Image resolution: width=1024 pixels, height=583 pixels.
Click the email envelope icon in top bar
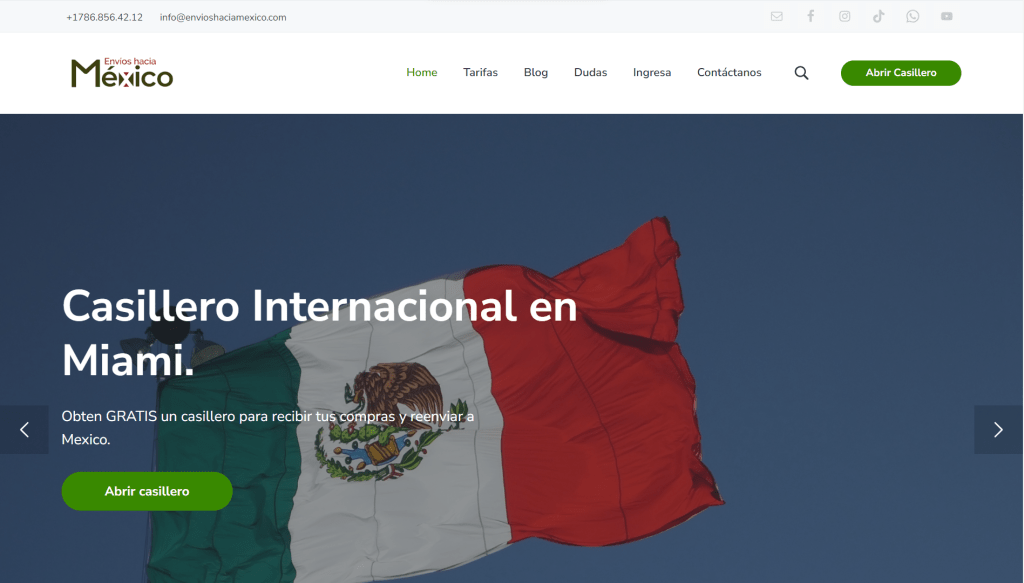click(776, 16)
